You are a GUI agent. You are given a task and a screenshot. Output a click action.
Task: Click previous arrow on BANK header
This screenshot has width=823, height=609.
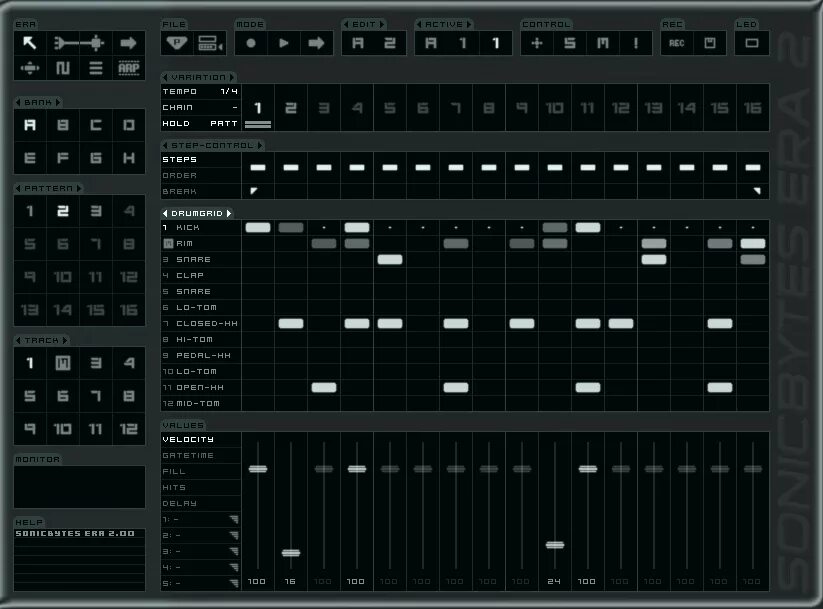(x=18, y=102)
